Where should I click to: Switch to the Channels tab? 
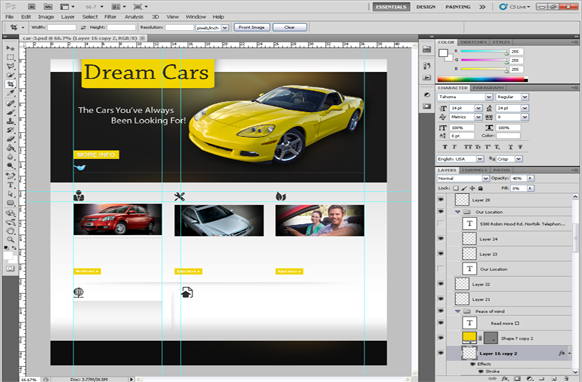475,170
